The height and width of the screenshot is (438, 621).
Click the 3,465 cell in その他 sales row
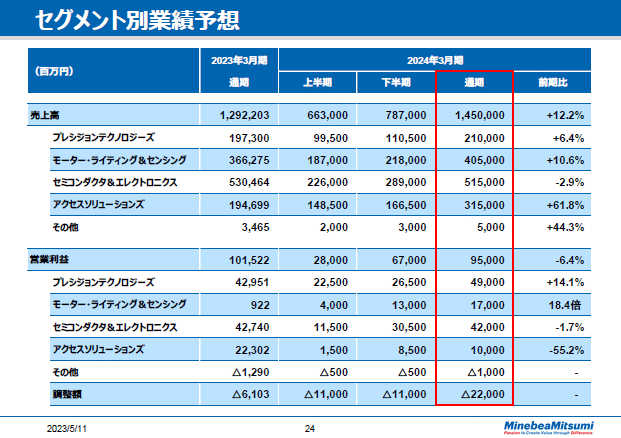click(x=255, y=227)
